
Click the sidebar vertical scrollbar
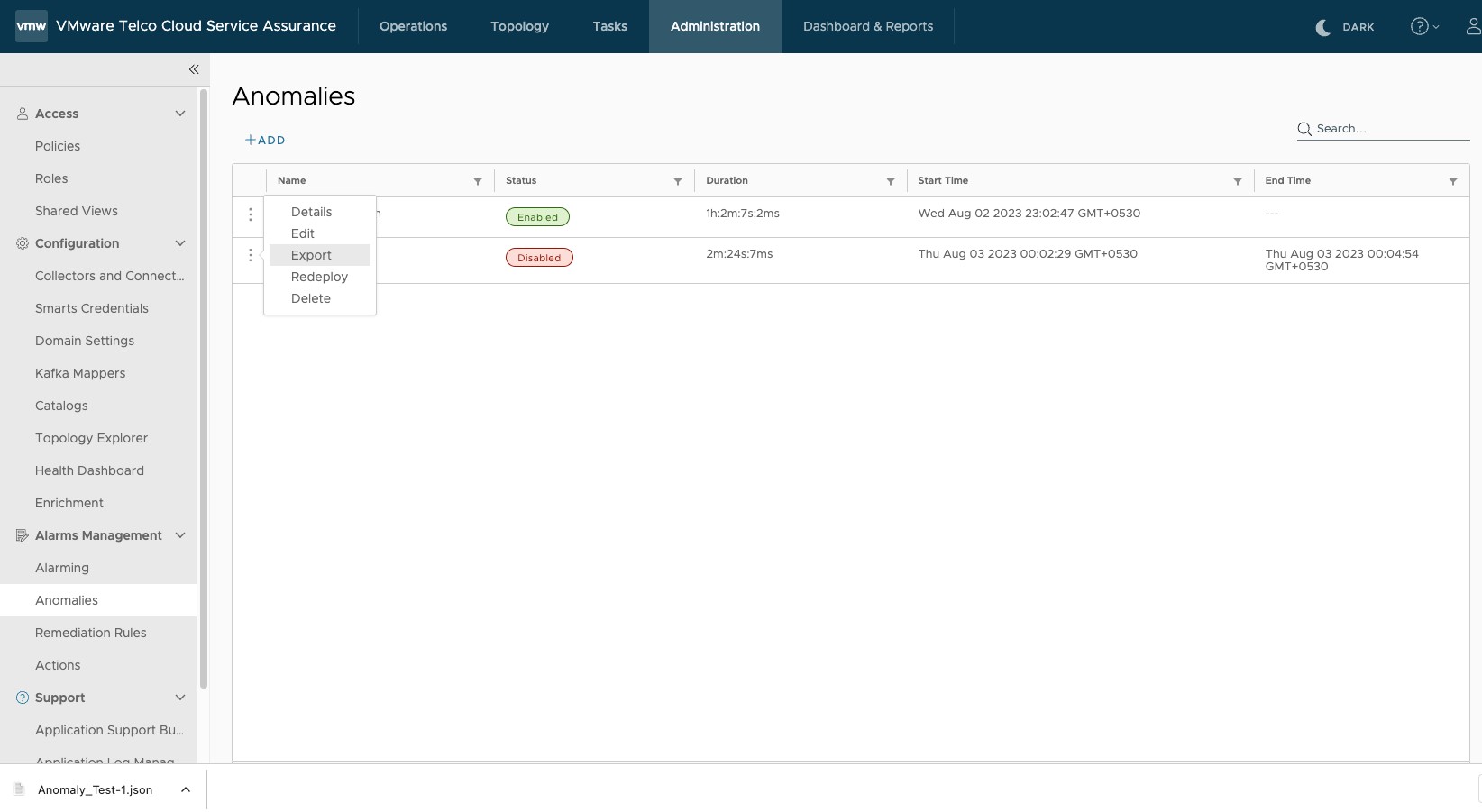point(204,388)
